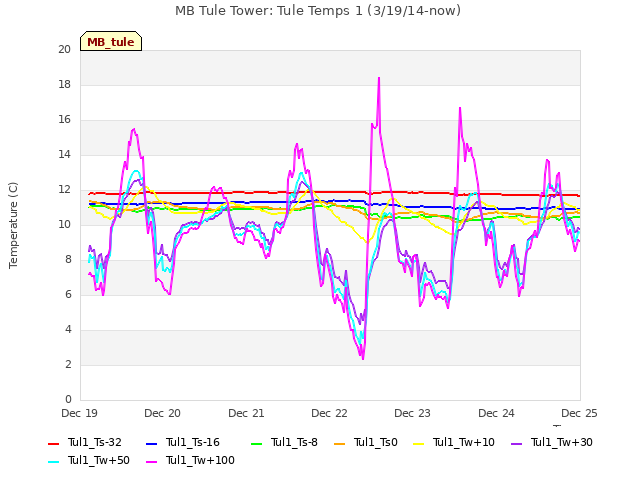Click the green Tul1_Ts-8 legend swatch
The image size is (640, 480).
[x=256, y=443]
